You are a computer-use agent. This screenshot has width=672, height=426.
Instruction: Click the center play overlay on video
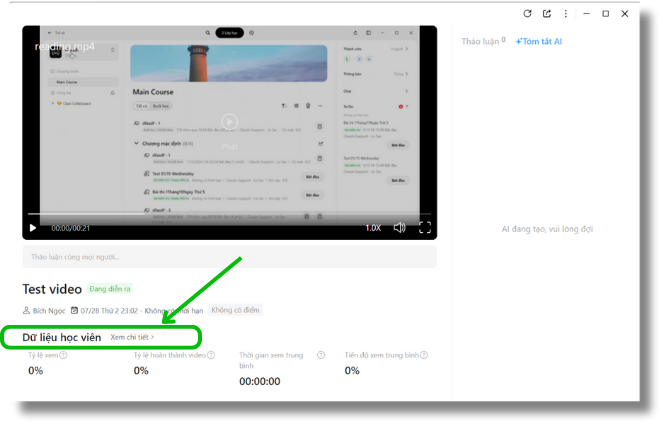coord(230,122)
